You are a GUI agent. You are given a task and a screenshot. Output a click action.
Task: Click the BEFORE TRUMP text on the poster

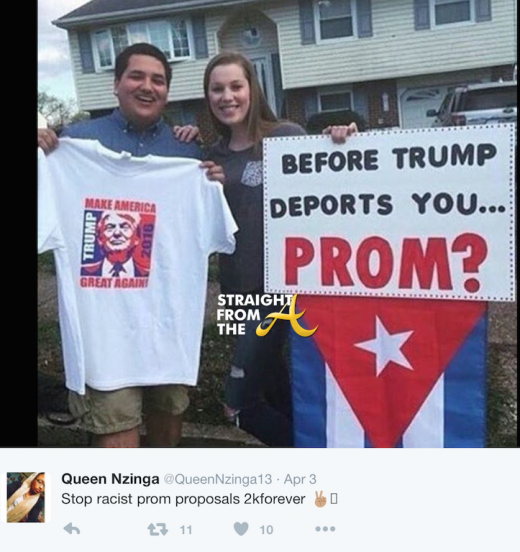(x=388, y=159)
